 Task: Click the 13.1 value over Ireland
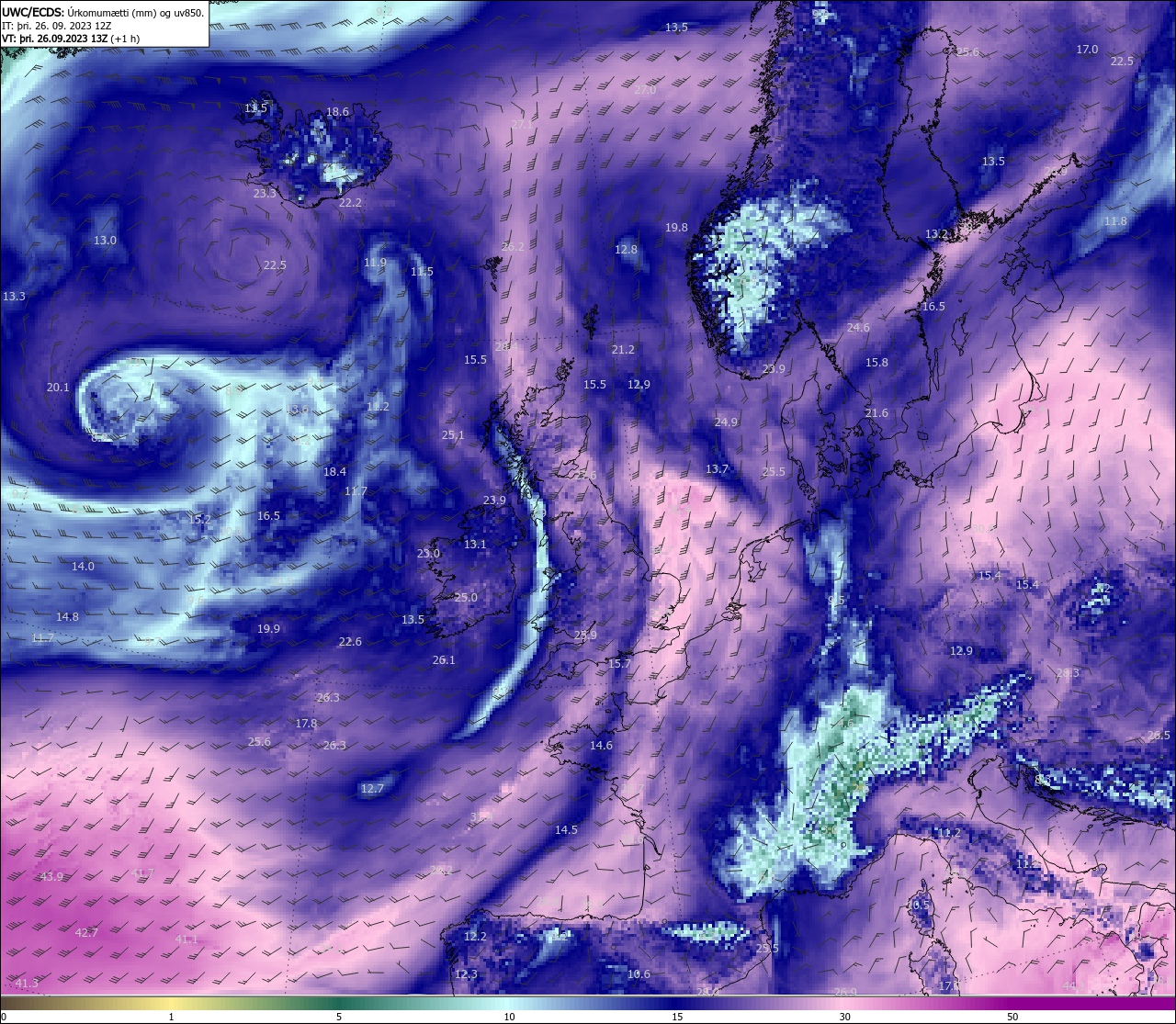475,544
